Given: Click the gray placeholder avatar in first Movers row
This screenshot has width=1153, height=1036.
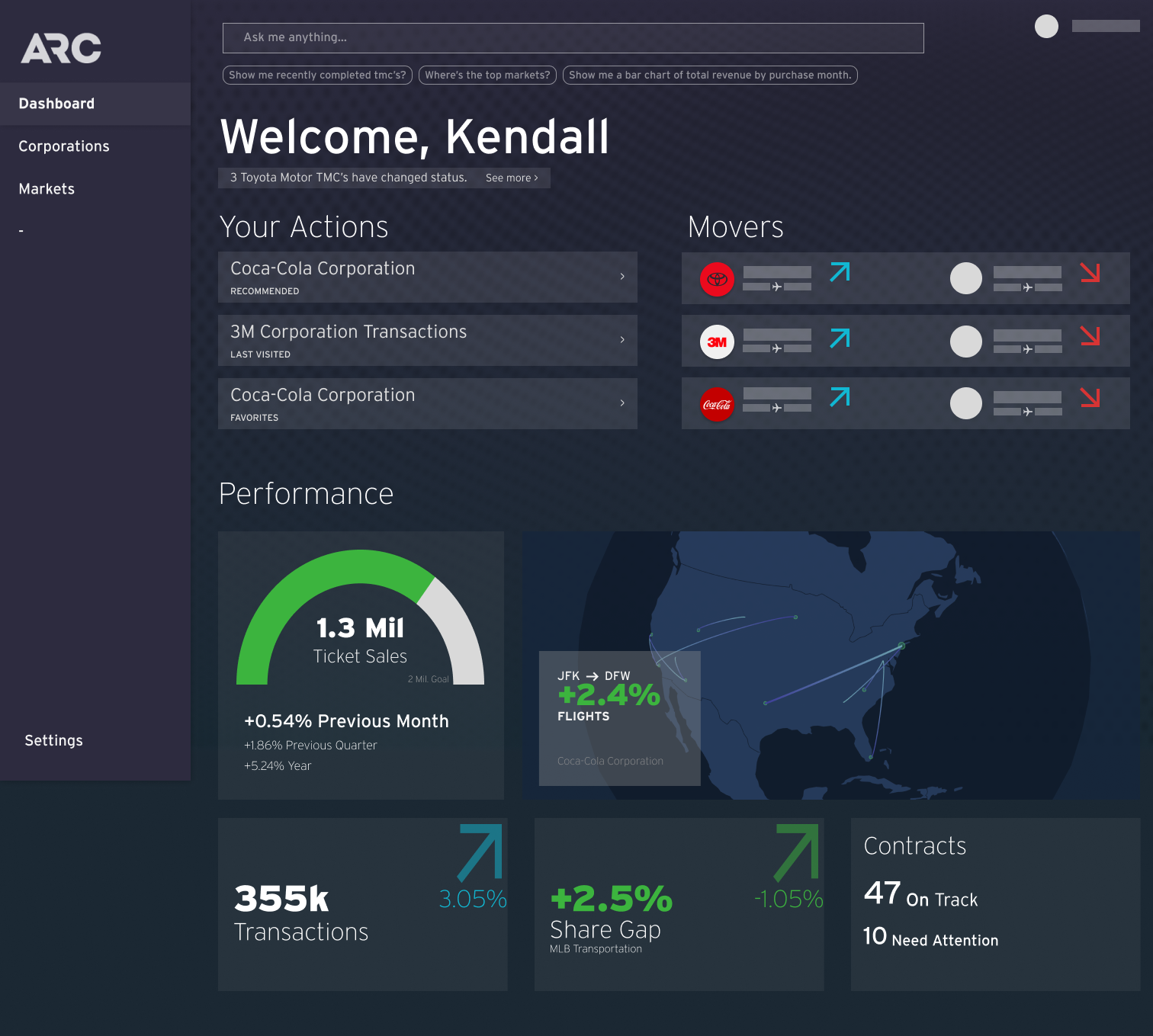Looking at the screenshot, I should (x=966, y=278).
